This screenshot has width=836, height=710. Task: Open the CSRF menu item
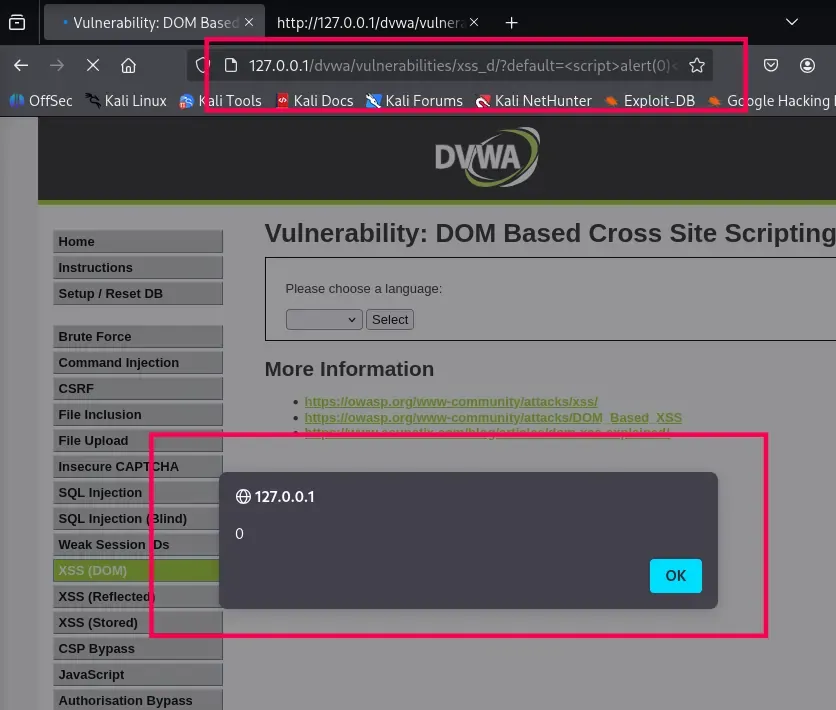[x=138, y=389]
